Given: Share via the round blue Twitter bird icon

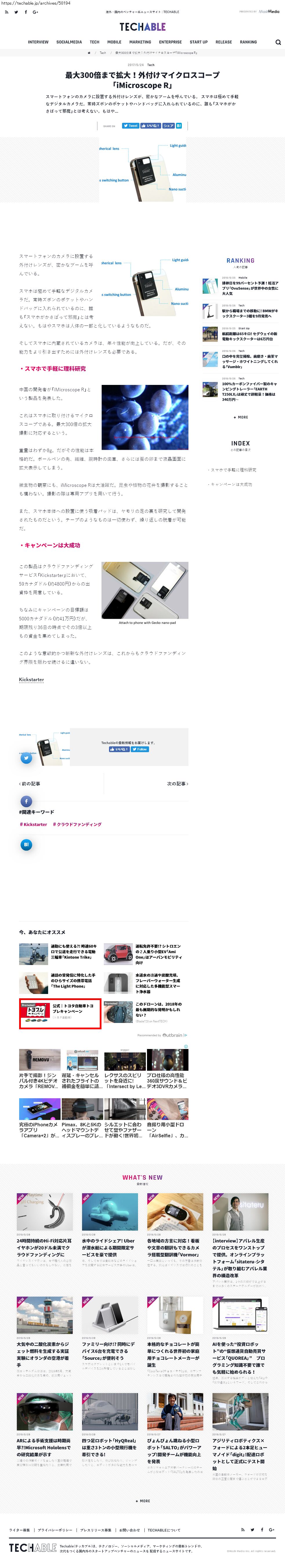Looking at the screenshot, I should 26,758.
